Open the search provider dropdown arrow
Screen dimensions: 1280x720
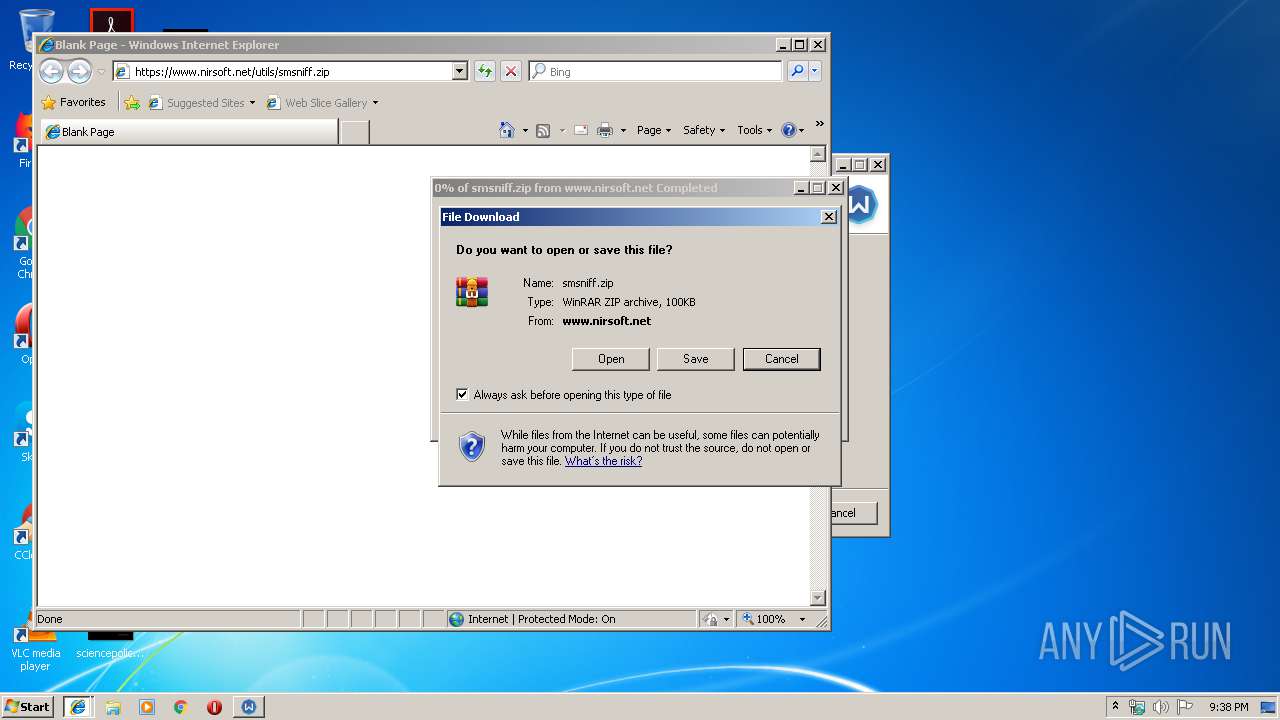pyautogui.click(x=815, y=71)
